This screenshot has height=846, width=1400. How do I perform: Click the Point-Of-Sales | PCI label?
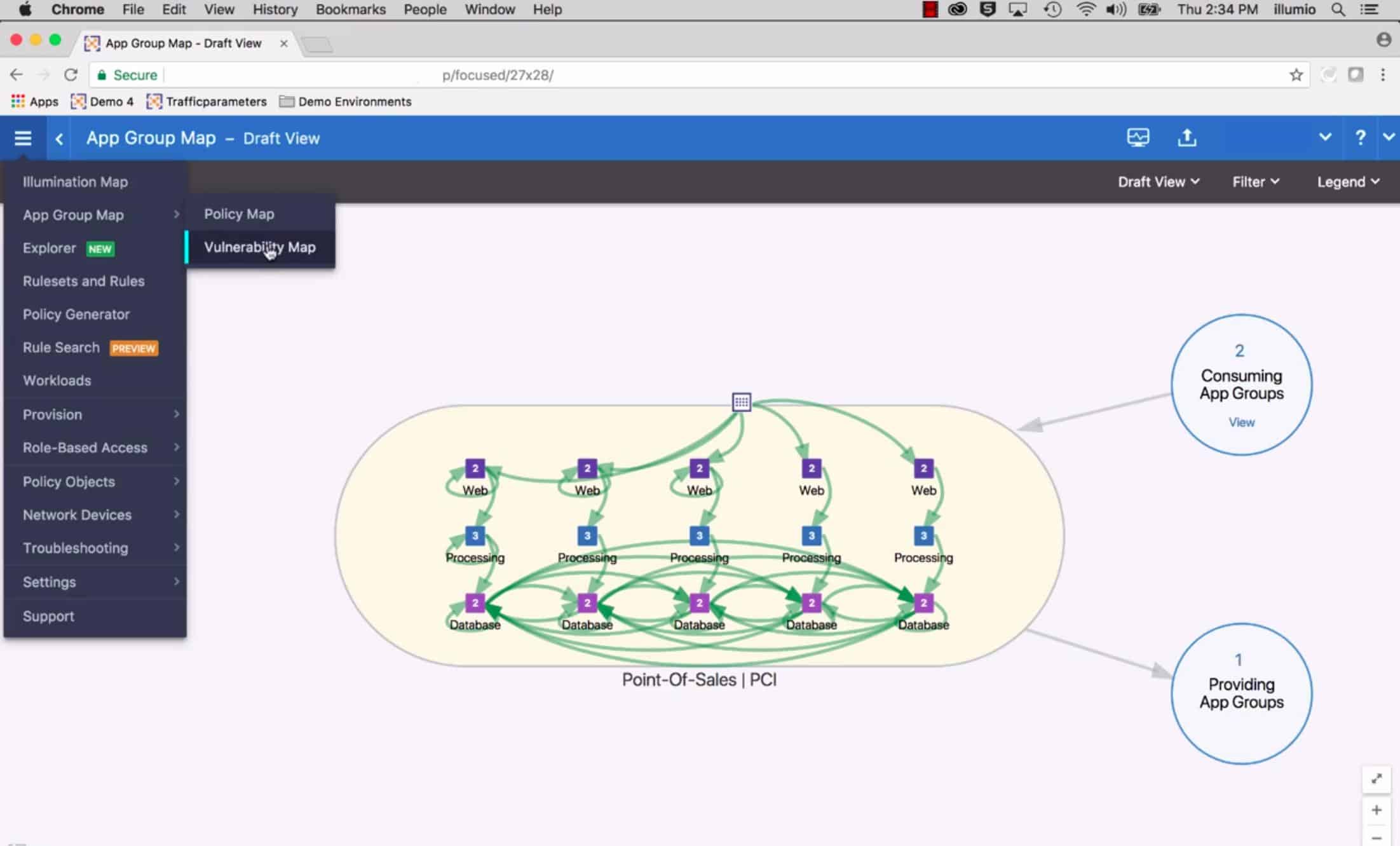point(699,679)
